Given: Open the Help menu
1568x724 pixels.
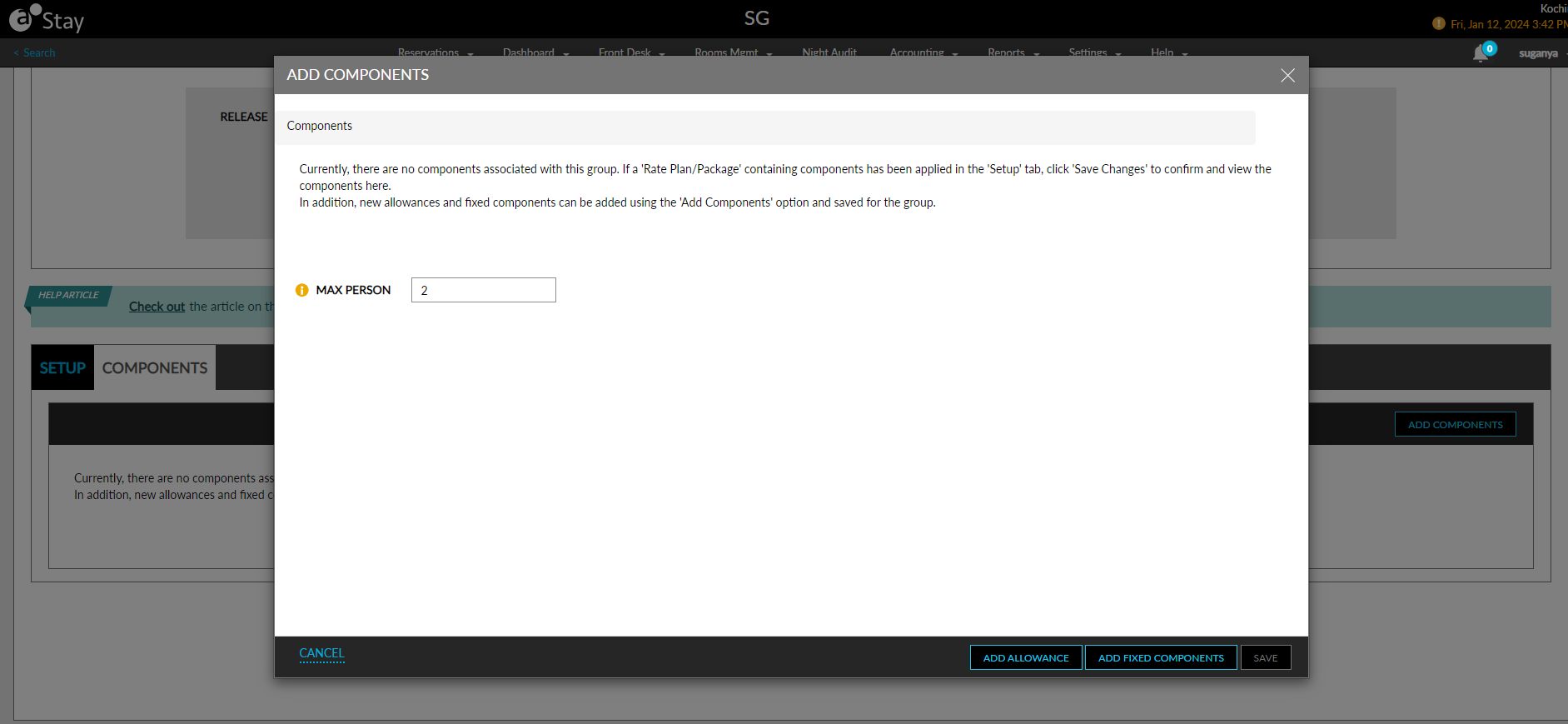Looking at the screenshot, I should (x=1162, y=52).
